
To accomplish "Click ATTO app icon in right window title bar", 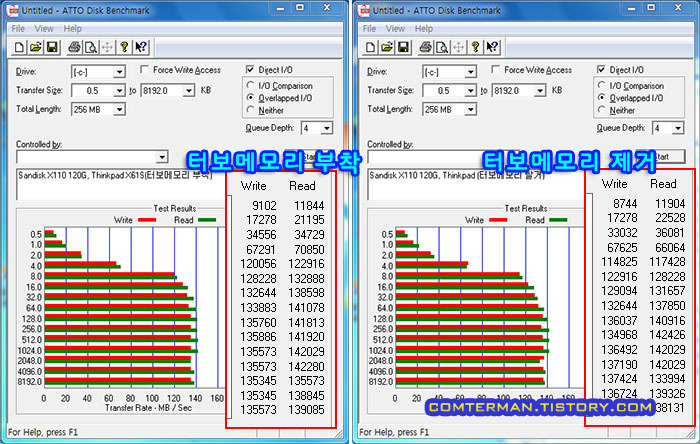I will click(364, 10).
